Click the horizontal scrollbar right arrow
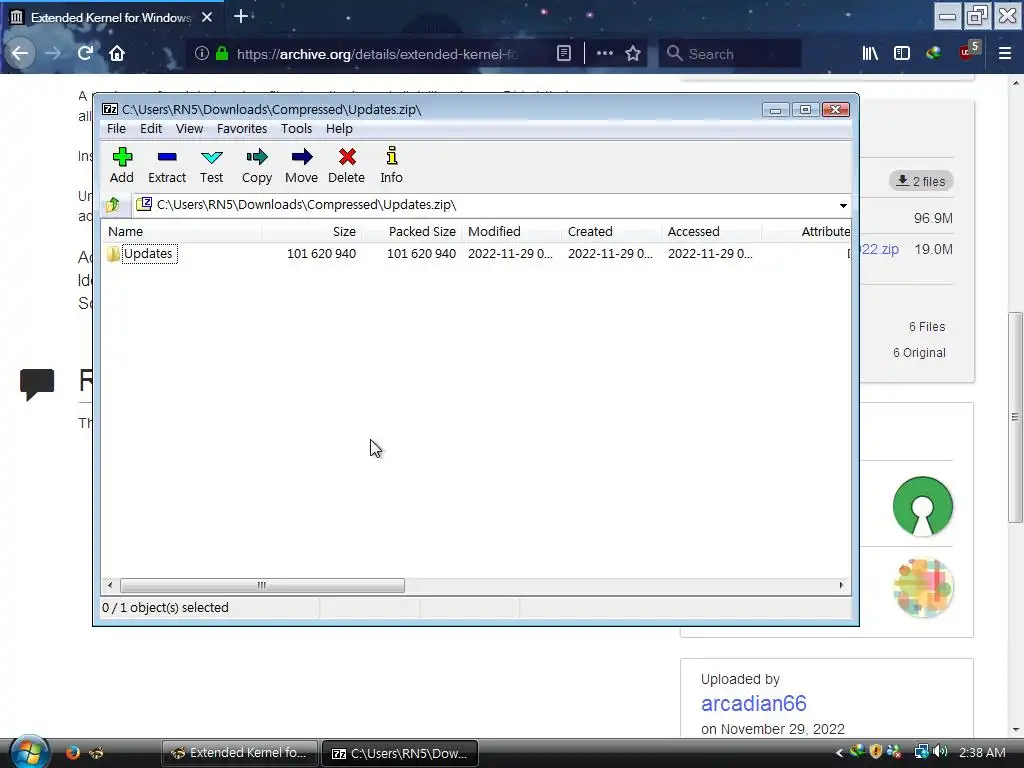The width and height of the screenshot is (1024, 768). tap(841, 585)
